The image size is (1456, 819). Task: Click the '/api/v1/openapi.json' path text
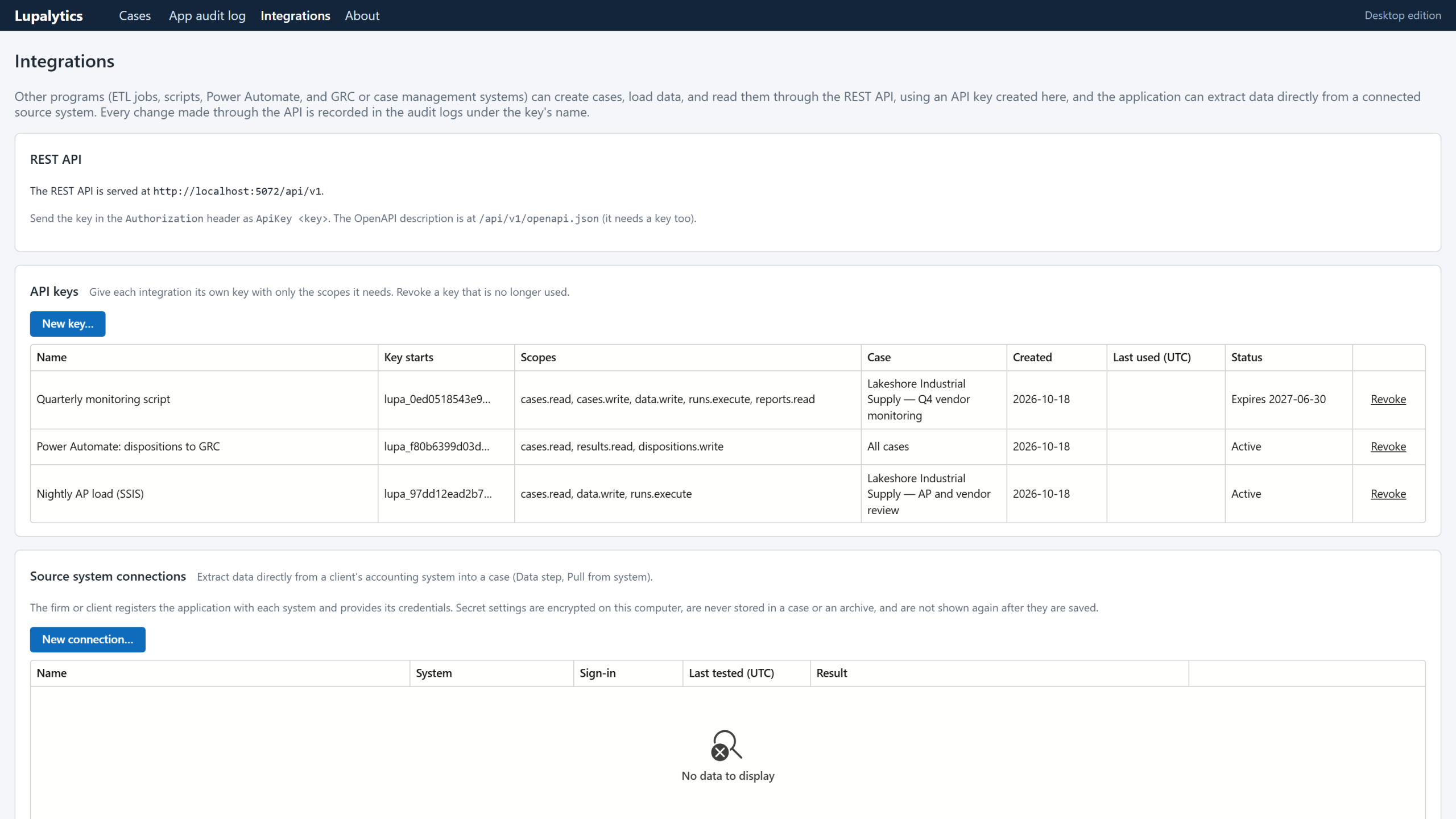[x=539, y=218]
